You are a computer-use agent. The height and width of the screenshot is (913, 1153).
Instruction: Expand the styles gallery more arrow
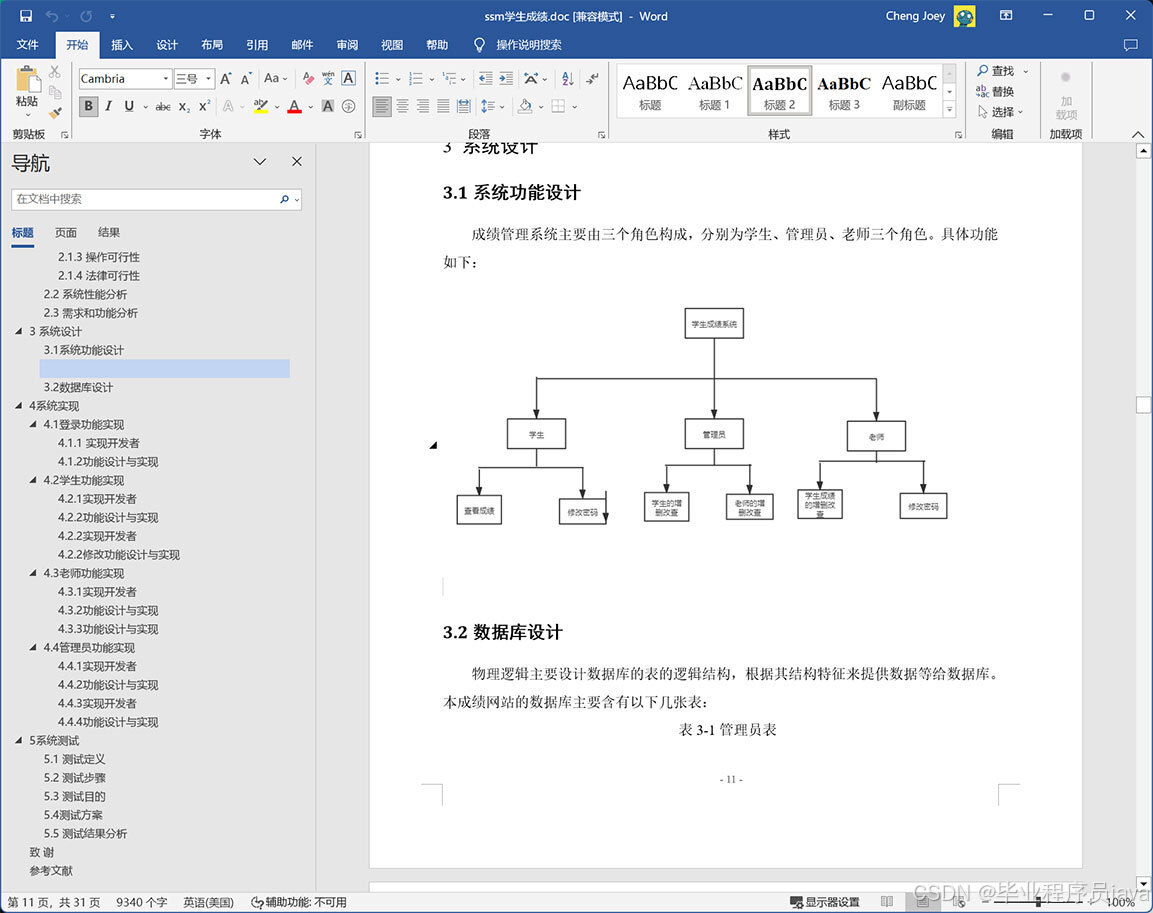coord(949,110)
